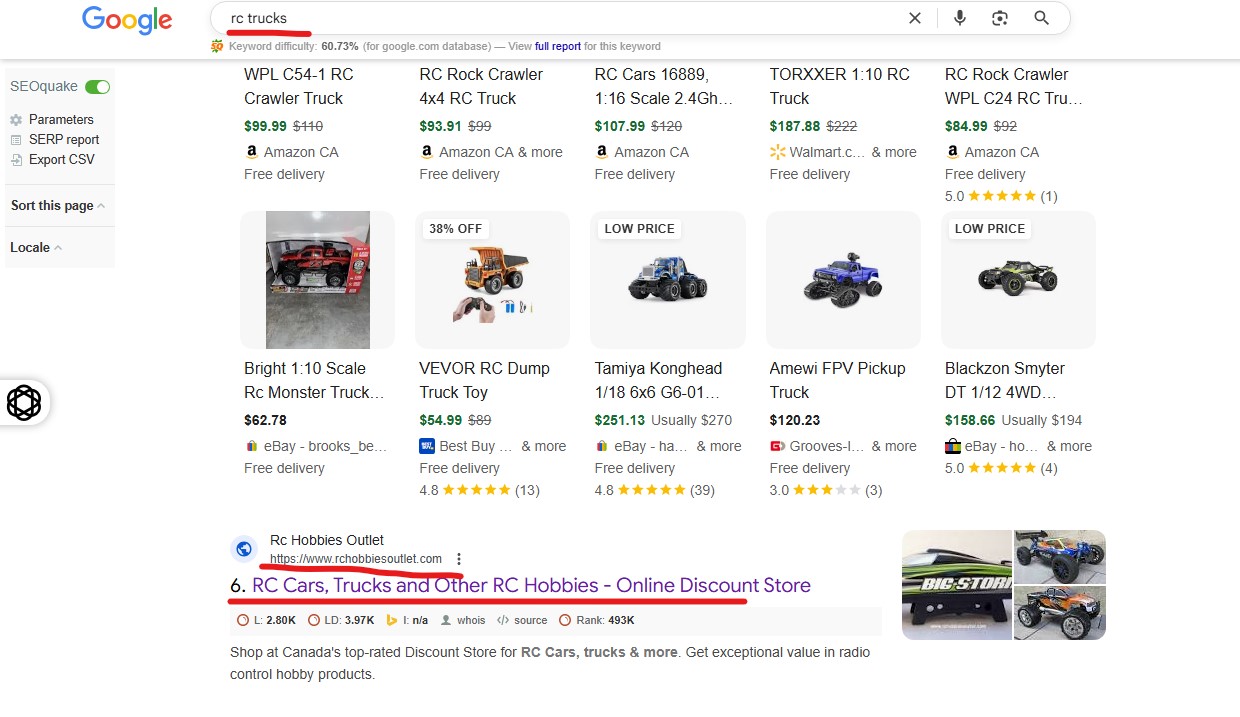This screenshot has height=717, width=1240.
Task: Click Best Buy logo under VEVOR RC Dump Truck
Action: click(427, 446)
